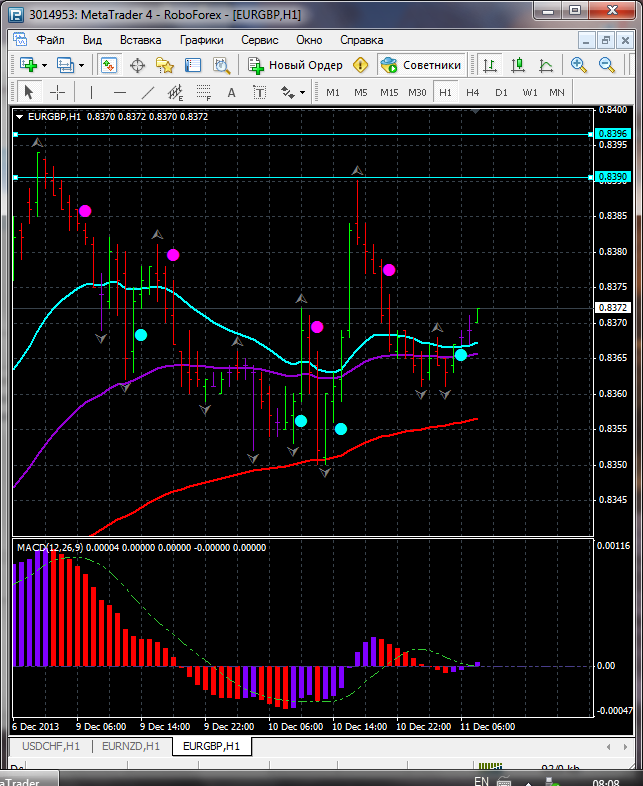Click the Новый Ордер button

pos(296,65)
